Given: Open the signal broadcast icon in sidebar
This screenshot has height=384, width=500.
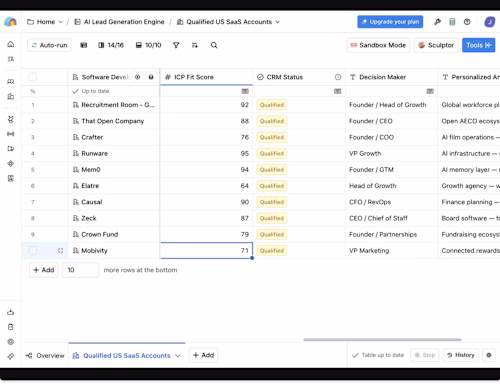Looking at the screenshot, I should pyautogui.click(x=11, y=134).
